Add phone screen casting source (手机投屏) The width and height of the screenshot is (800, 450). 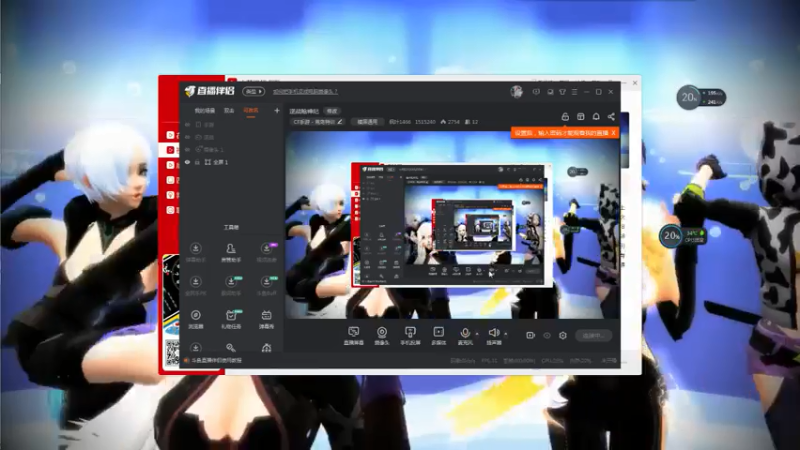410,336
